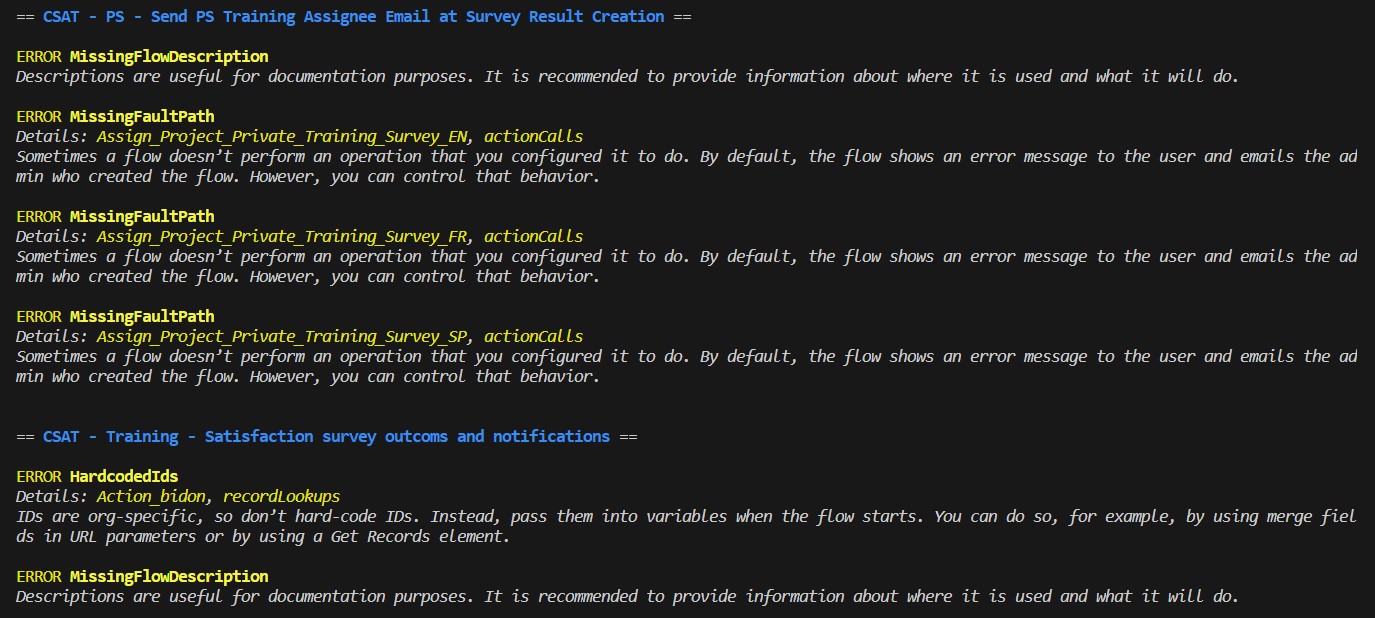Open the Assign_Project_Private_Training_Survey_SP flow link
The width and height of the screenshot is (1375, 618).
coord(281,336)
